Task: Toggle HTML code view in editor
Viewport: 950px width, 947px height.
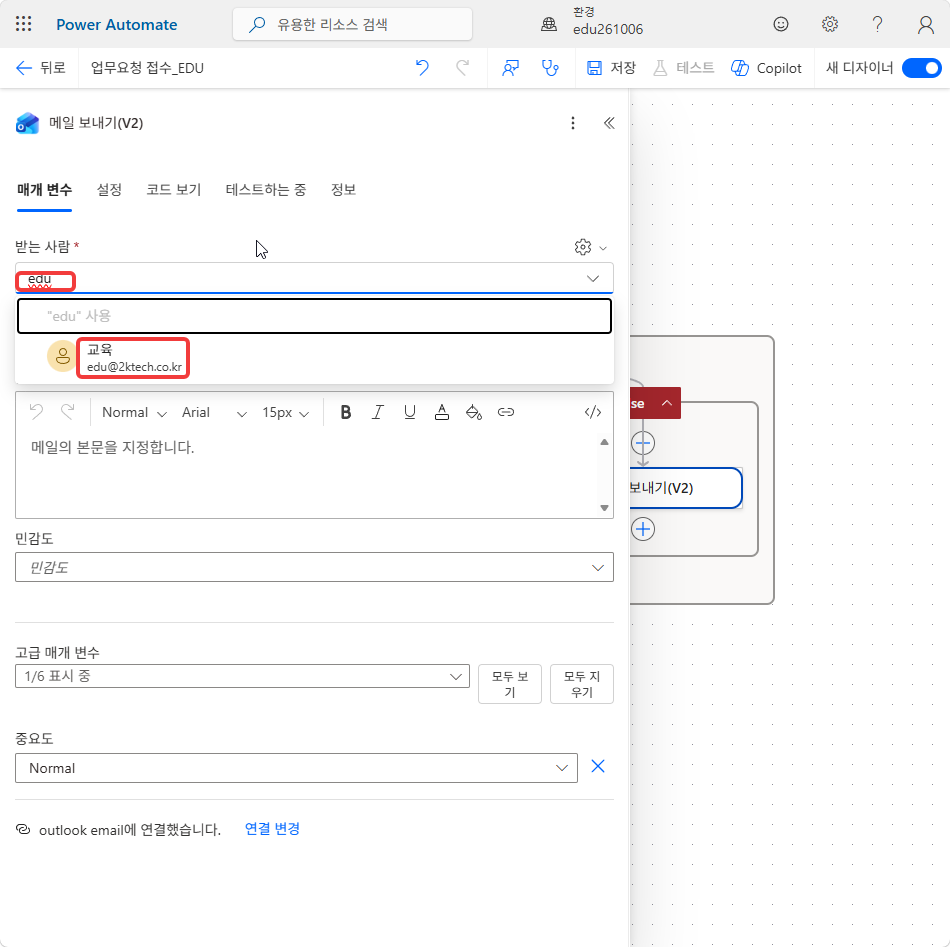Action: pyautogui.click(x=593, y=413)
